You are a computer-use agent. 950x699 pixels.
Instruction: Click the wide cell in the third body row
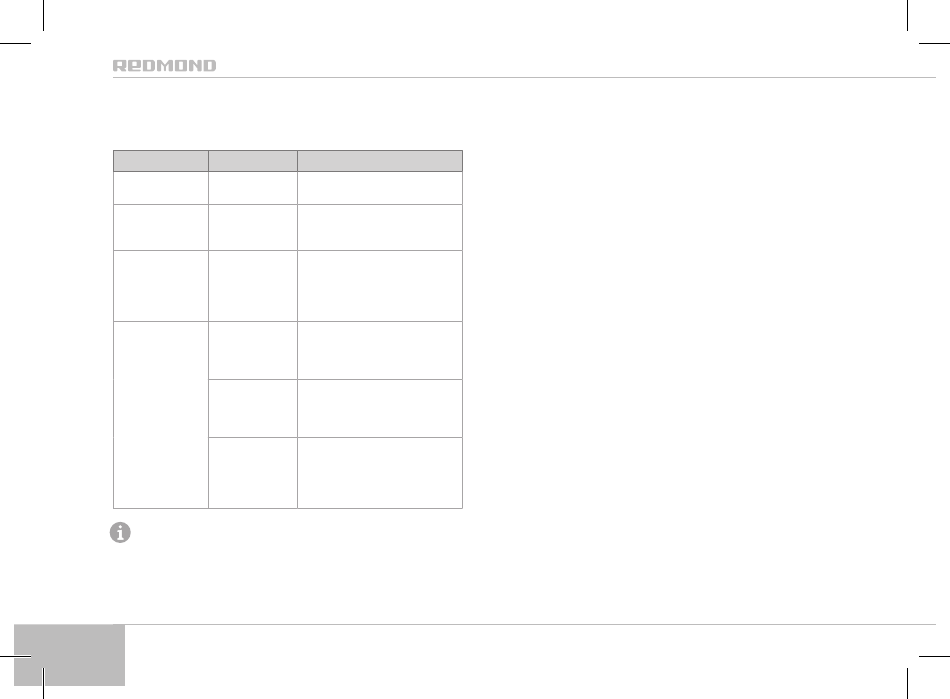380,286
